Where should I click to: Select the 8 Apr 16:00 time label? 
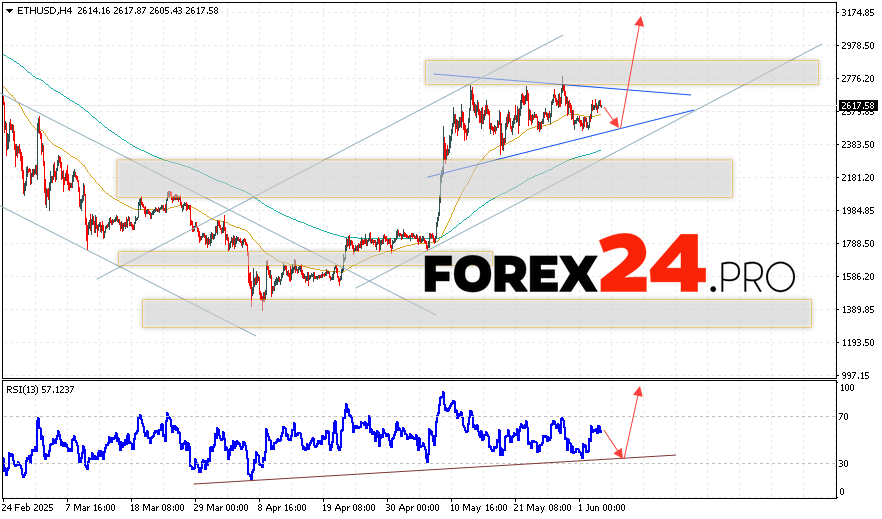[282, 508]
